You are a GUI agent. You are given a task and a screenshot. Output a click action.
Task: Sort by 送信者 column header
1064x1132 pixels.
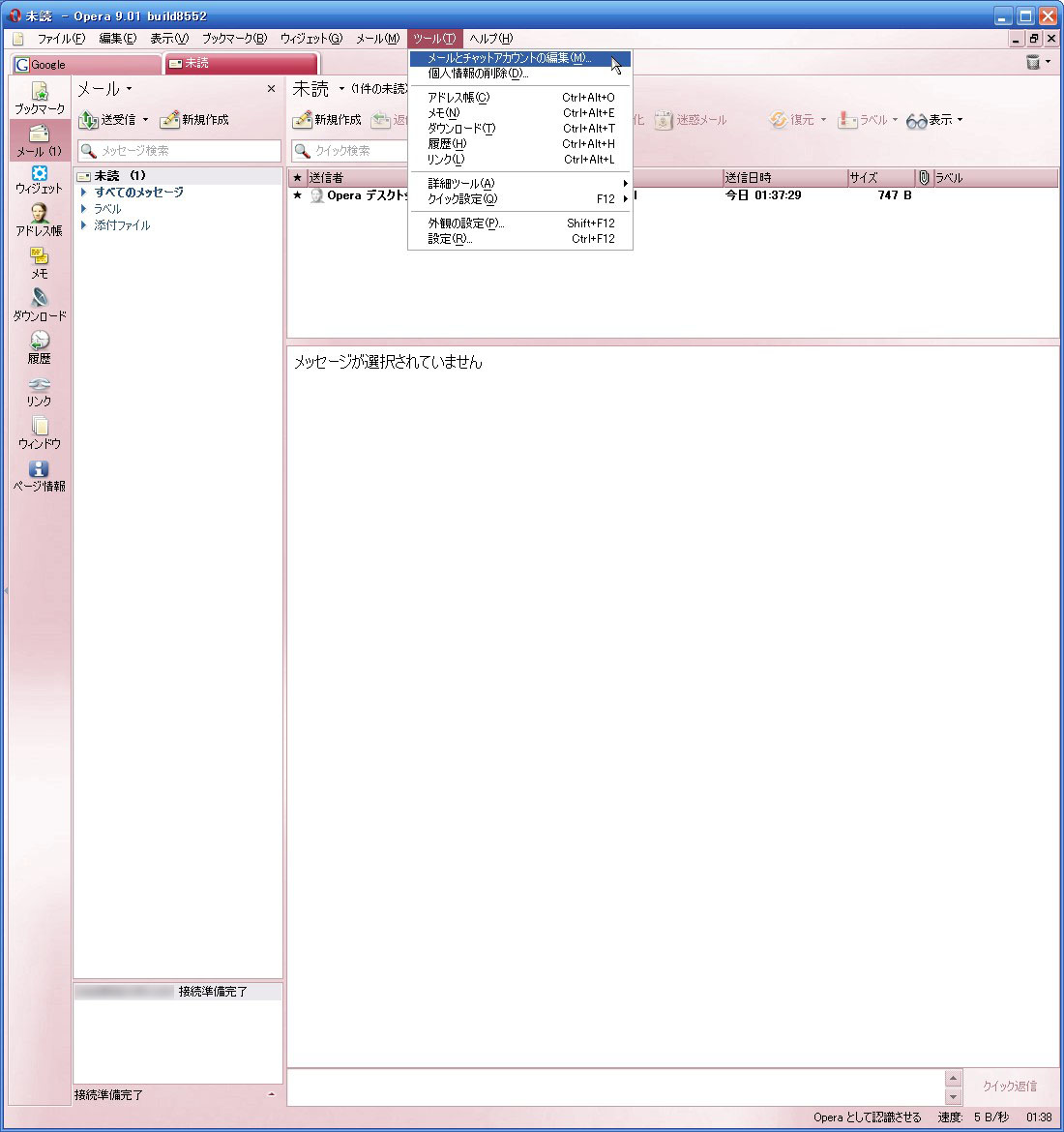pos(358,178)
